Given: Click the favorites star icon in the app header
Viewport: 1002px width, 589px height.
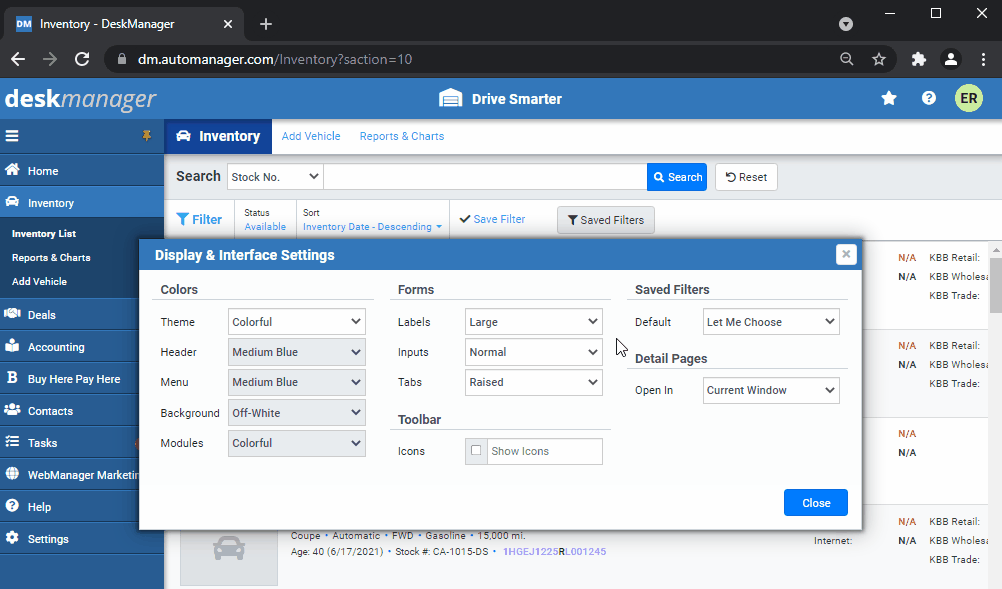Looking at the screenshot, I should tap(889, 98).
